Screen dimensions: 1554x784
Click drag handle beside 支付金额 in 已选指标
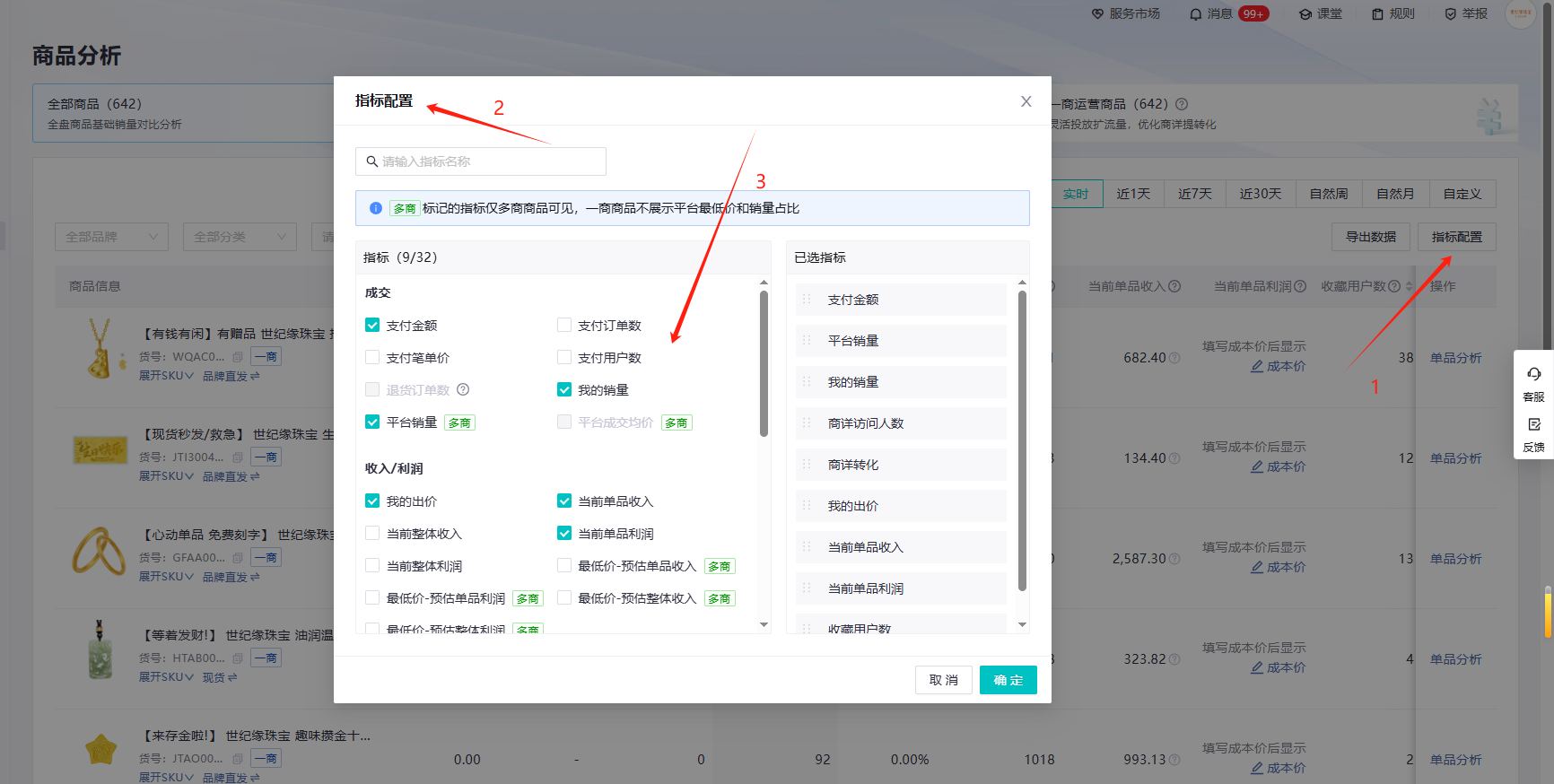[x=807, y=300]
